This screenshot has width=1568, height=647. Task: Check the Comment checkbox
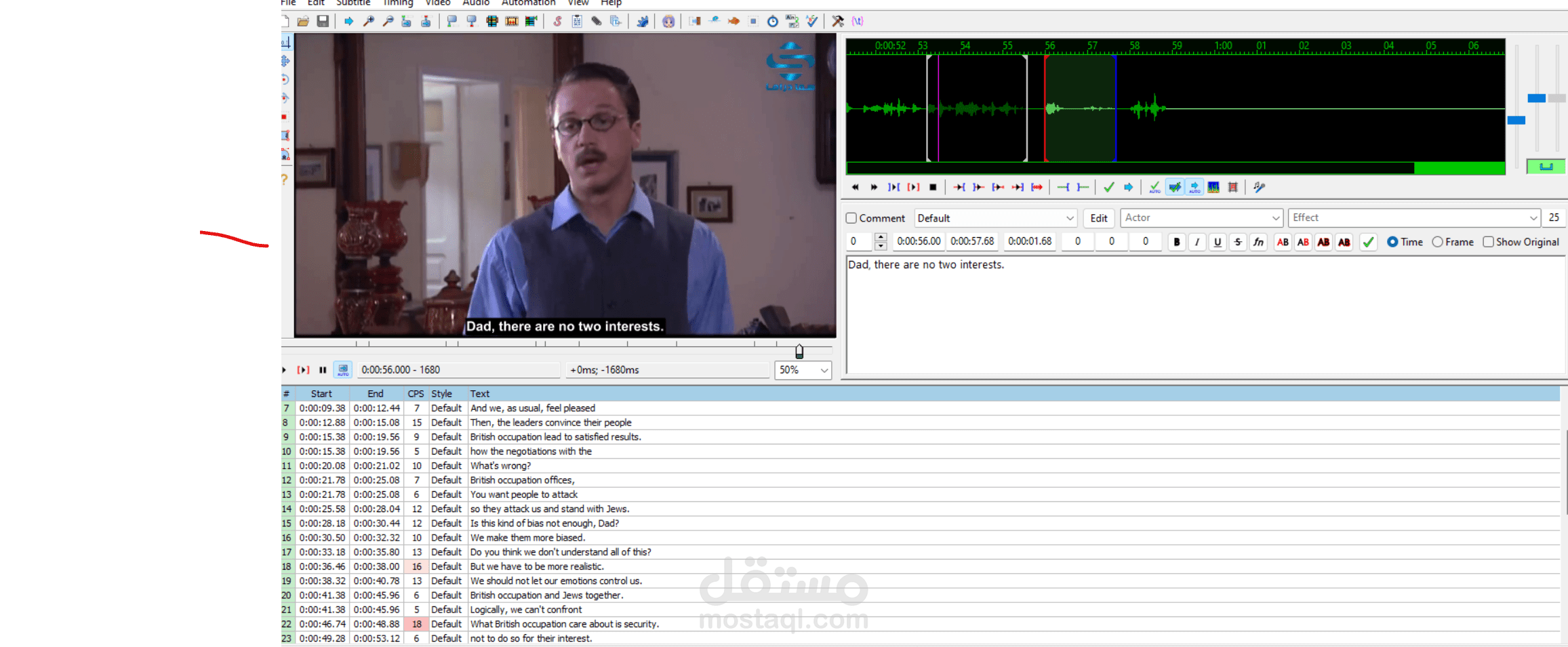pyautogui.click(x=851, y=218)
